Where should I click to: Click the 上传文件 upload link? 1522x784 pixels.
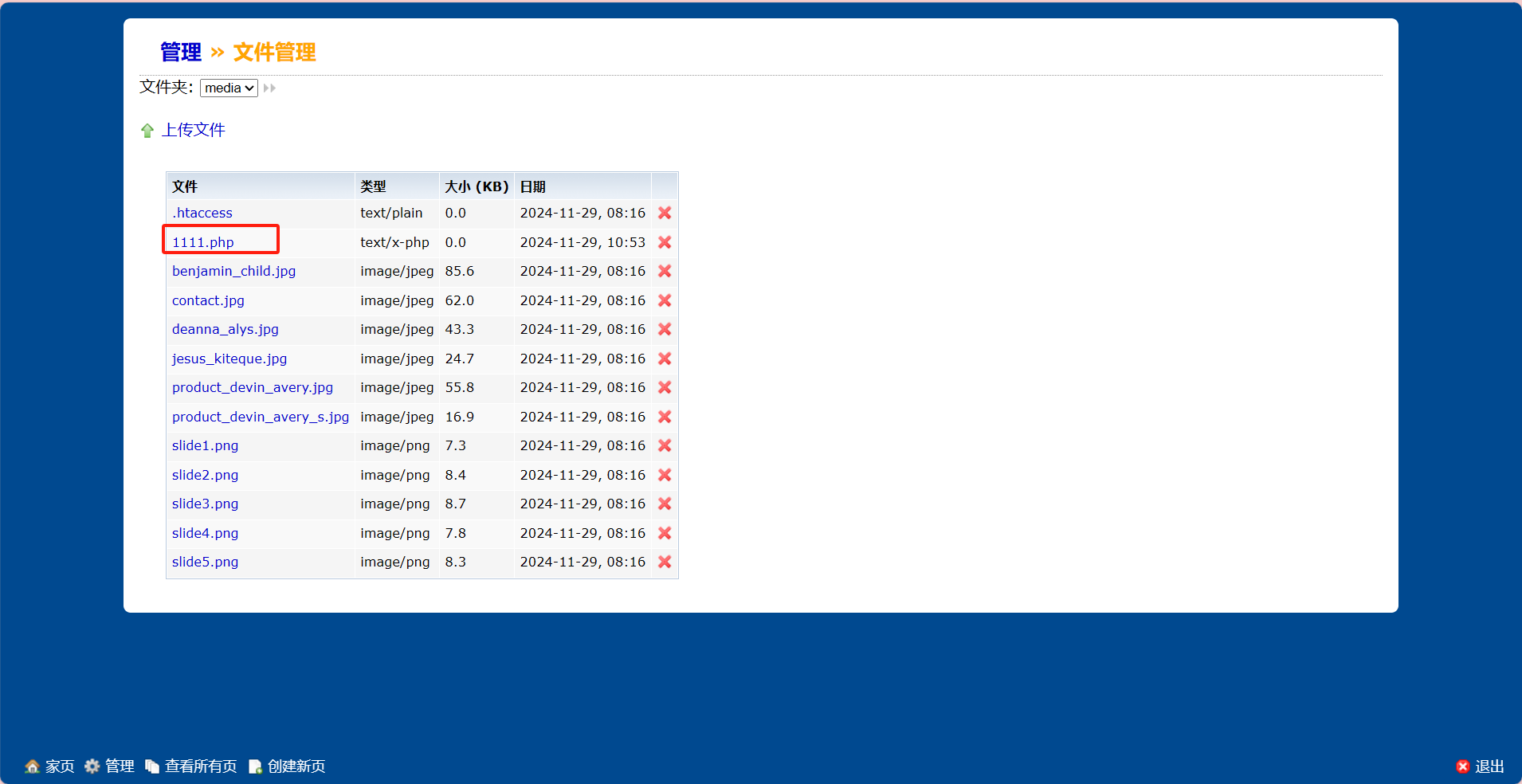tap(194, 130)
